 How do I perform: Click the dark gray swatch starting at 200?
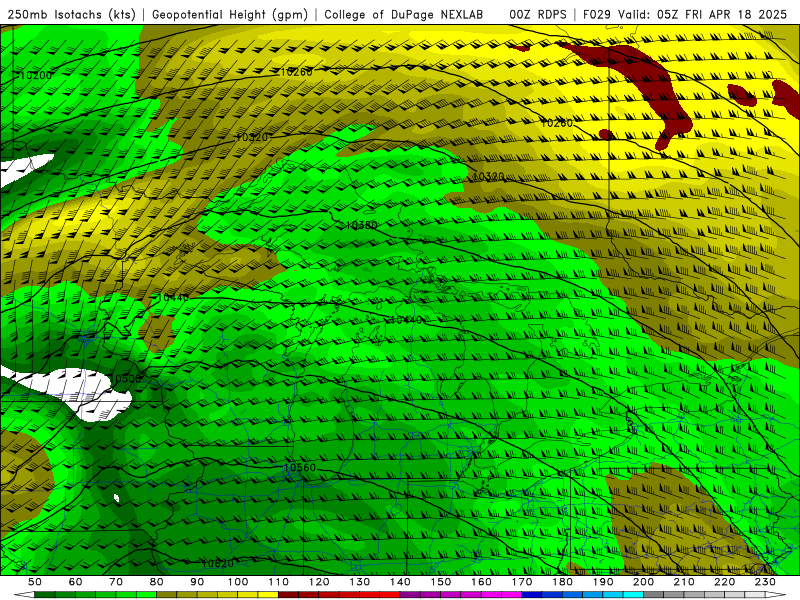point(653,595)
